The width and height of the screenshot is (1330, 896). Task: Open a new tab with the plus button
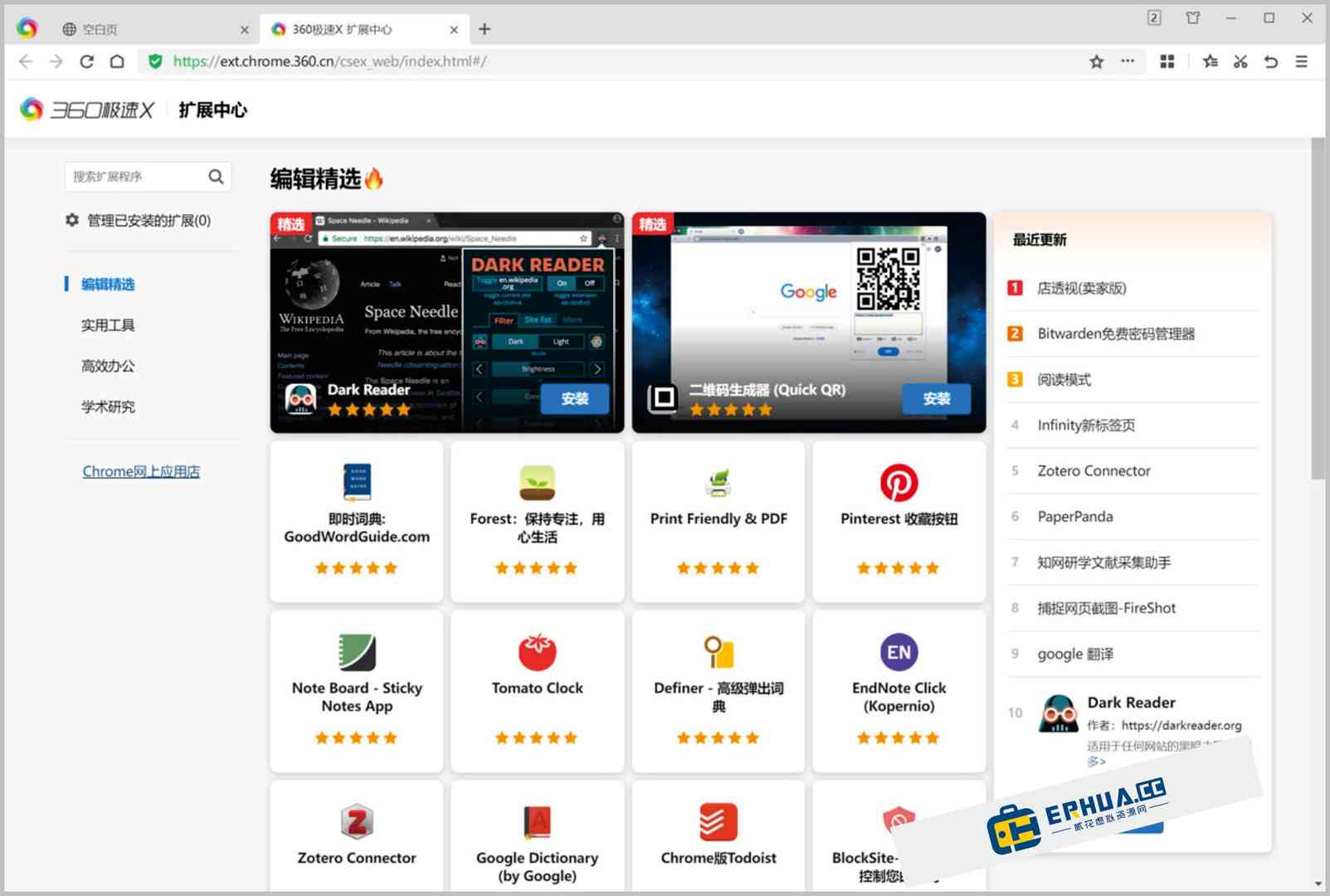coord(485,29)
